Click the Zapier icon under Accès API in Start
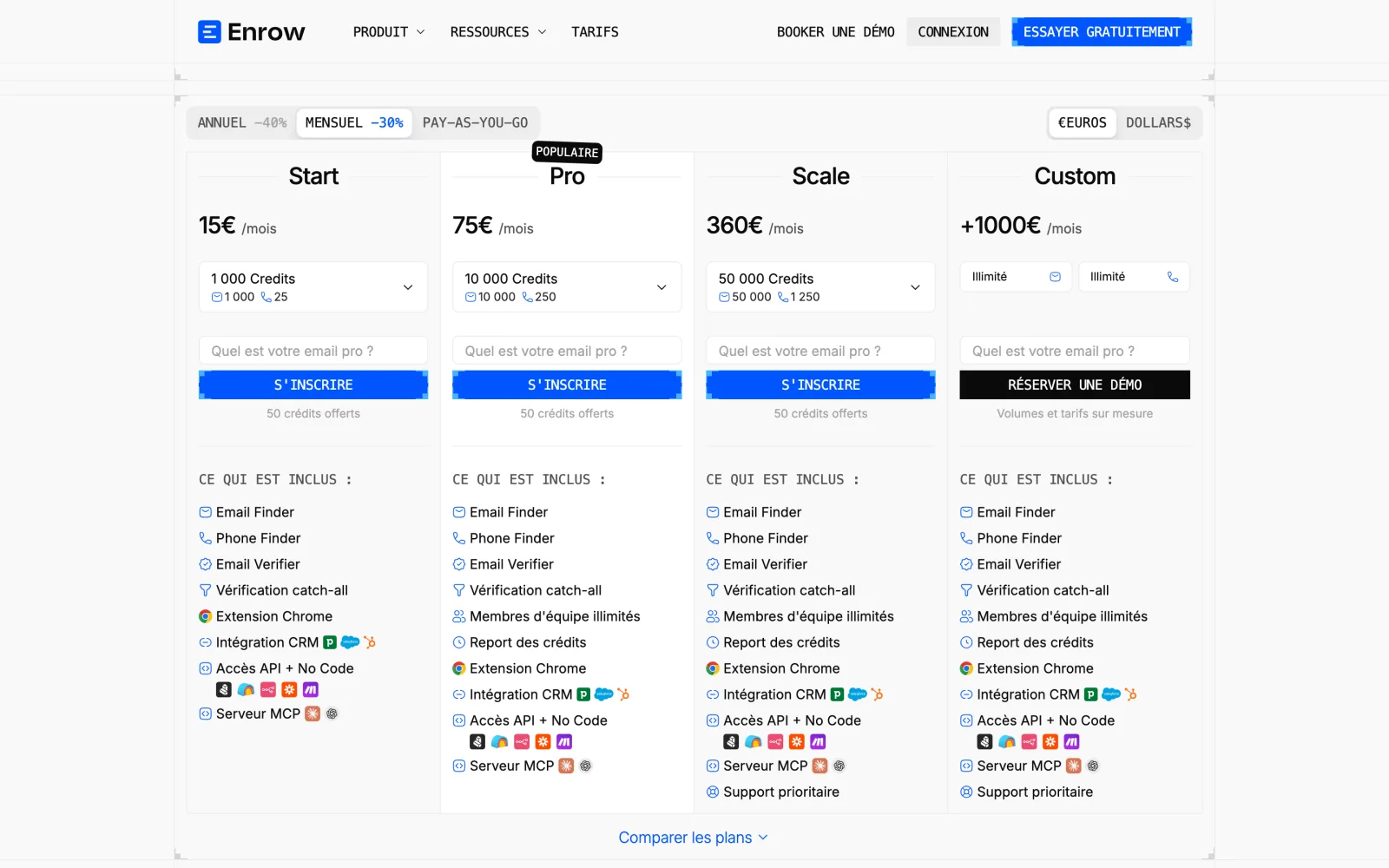This screenshot has height=868, width=1389. click(289, 689)
